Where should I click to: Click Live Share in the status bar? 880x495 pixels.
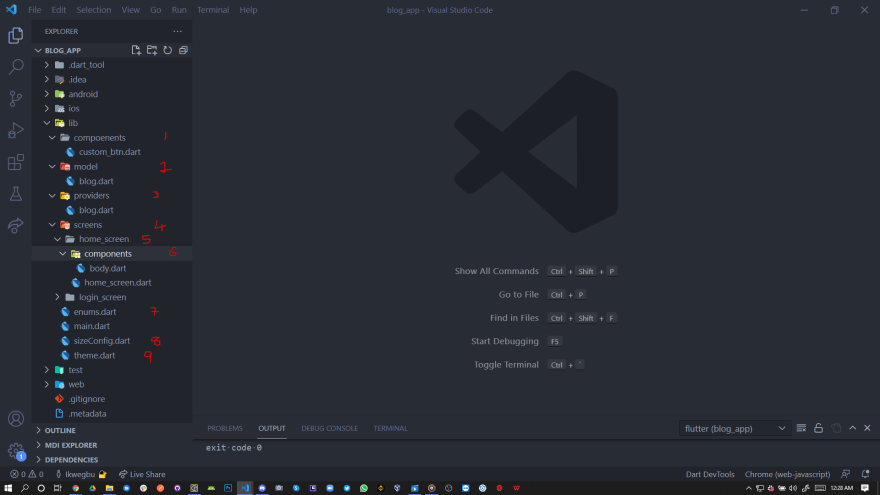(x=141, y=474)
